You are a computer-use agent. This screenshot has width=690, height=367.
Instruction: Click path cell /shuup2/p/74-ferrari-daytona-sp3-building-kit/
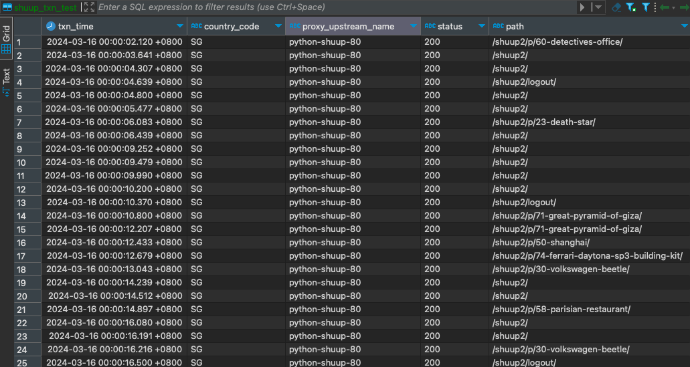coord(589,256)
